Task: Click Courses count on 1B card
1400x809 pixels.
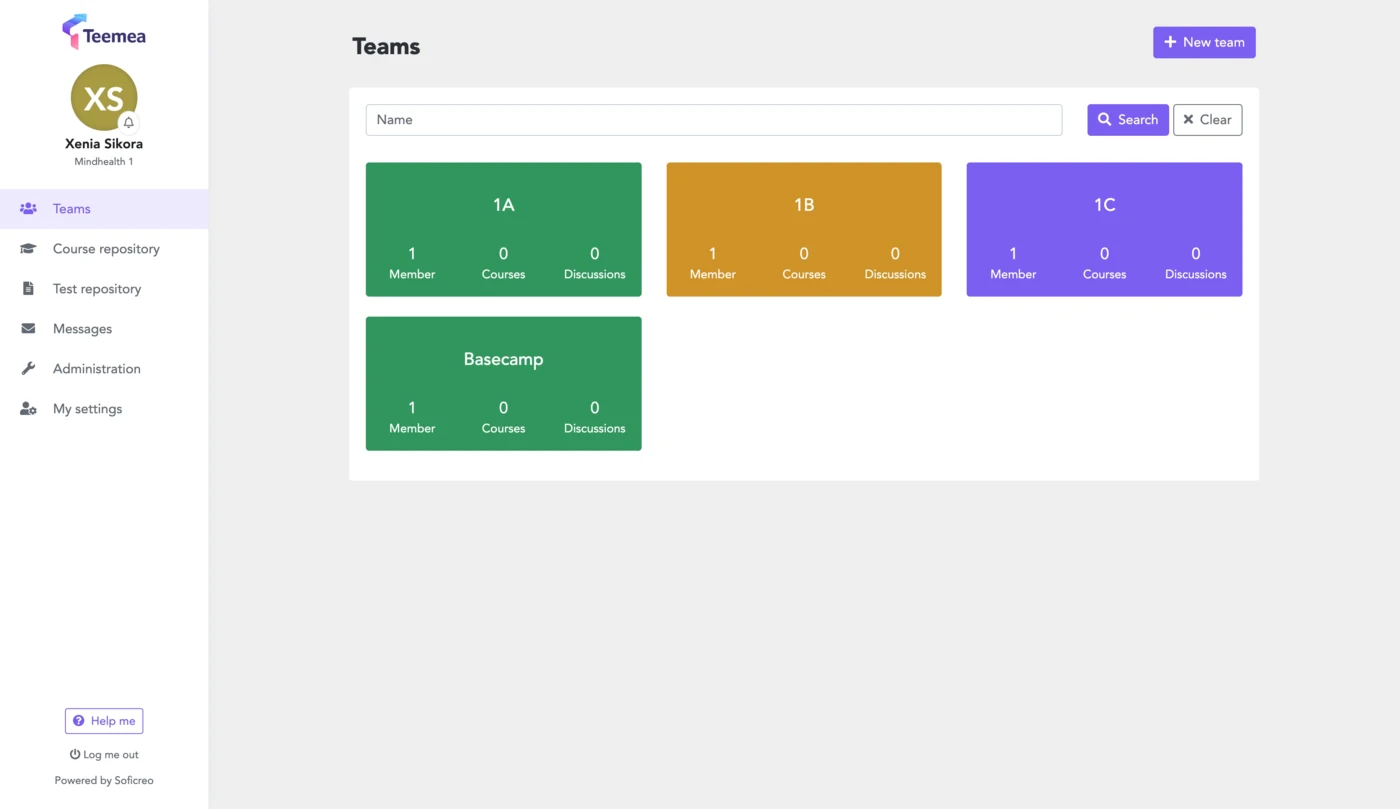Action: 804,263
